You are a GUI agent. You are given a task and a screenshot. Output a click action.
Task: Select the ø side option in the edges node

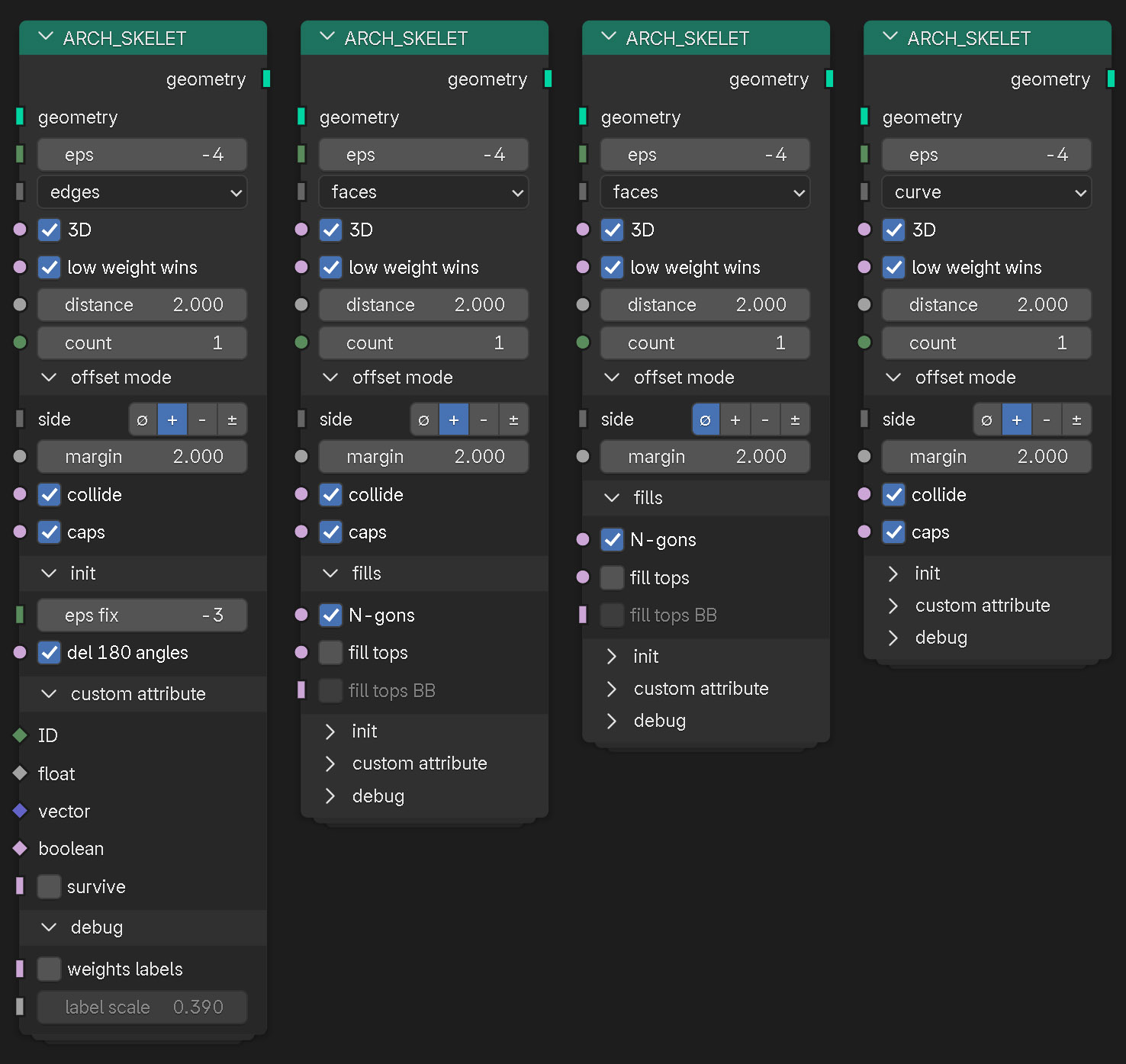pyautogui.click(x=143, y=419)
